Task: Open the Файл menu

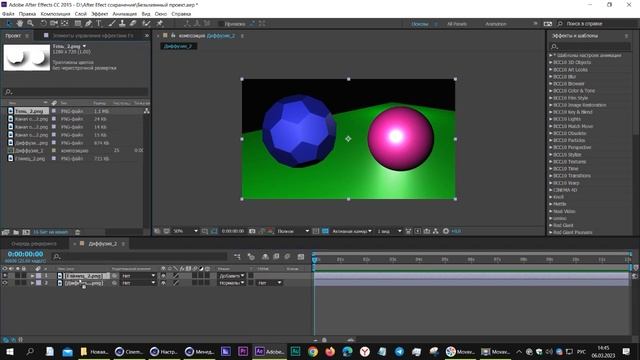Action: pos(8,14)
